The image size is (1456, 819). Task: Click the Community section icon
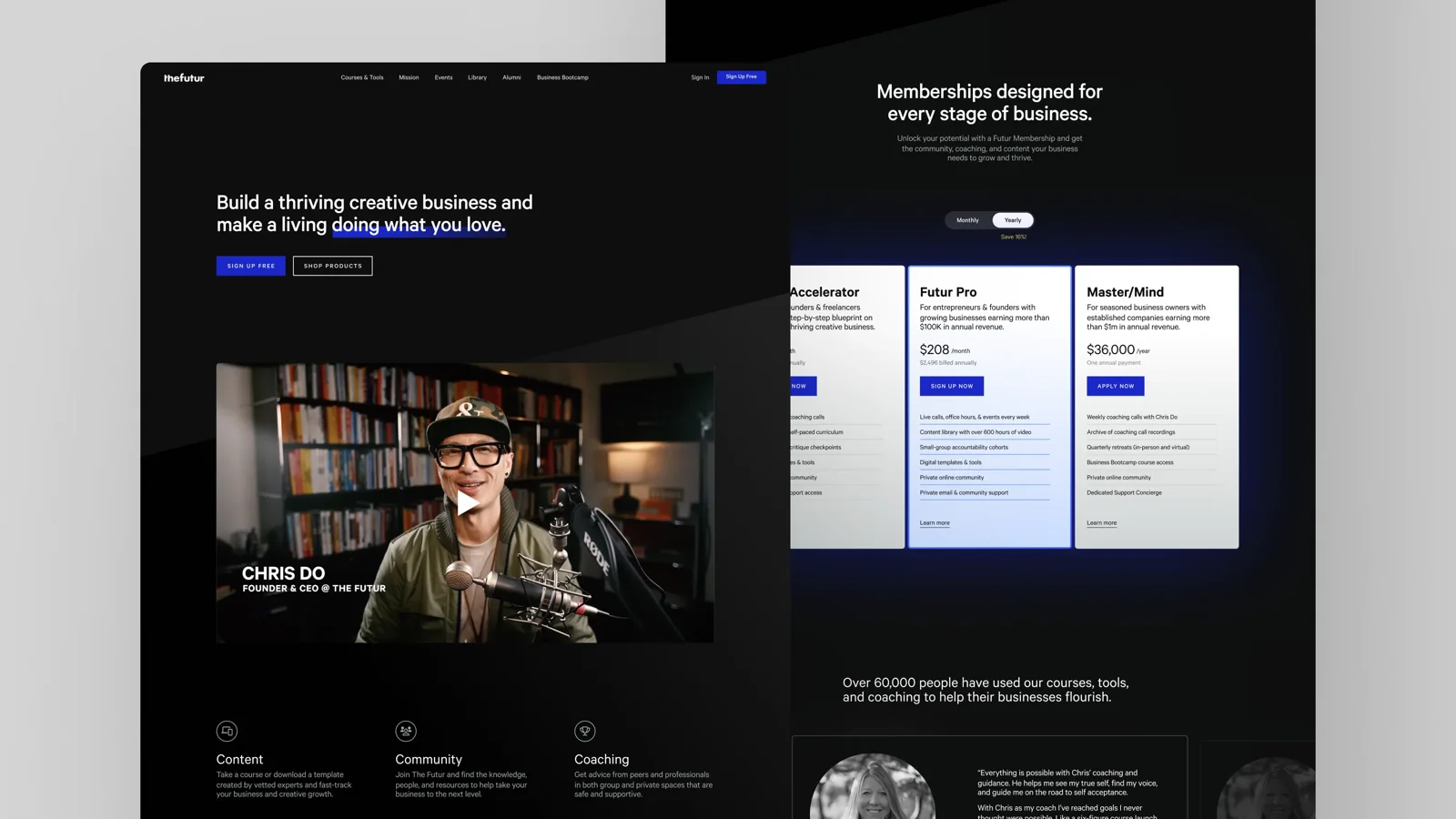406,731
